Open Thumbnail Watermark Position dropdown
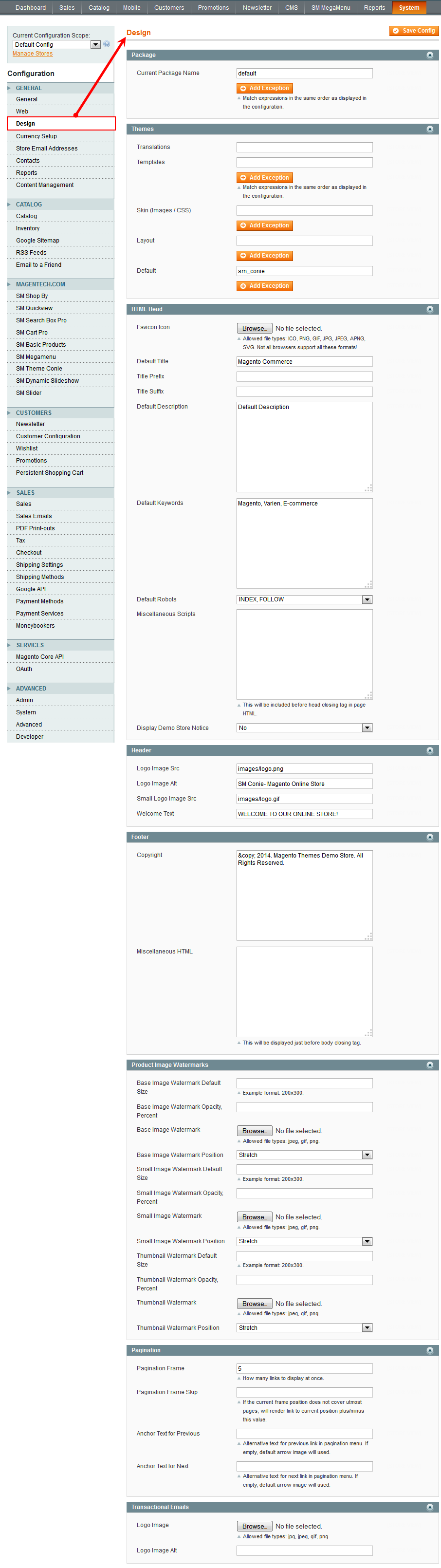 (304, 1327)
